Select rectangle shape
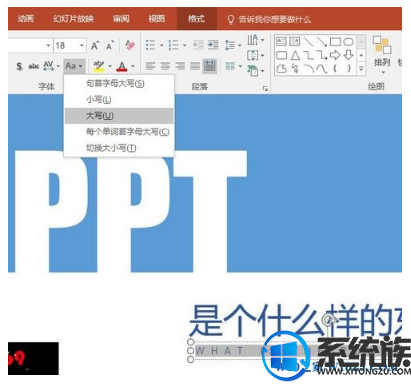This screenshot has height=384, width=411. 335,42
